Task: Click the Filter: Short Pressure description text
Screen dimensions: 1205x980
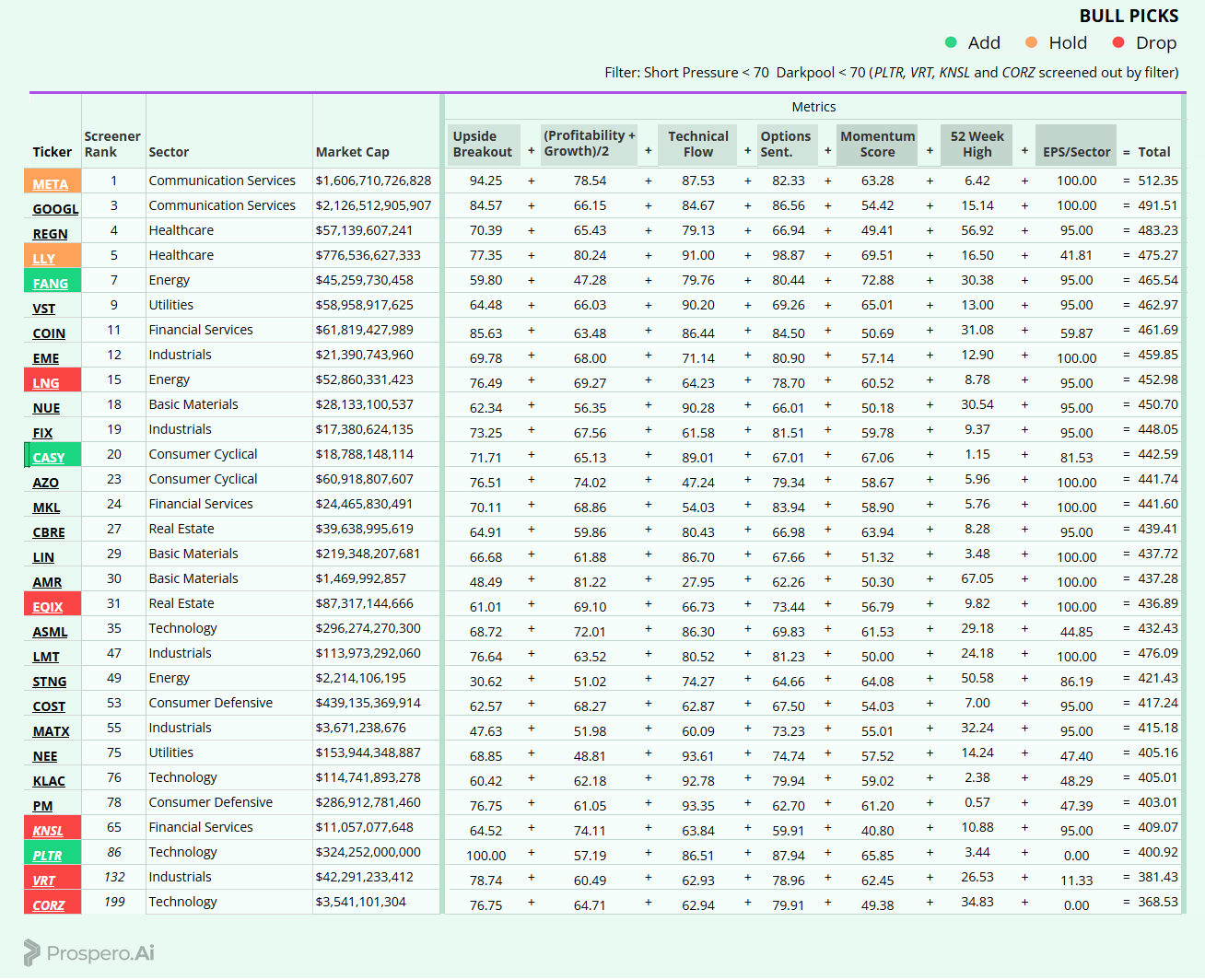Action: pyautogui.click(x=891, y=73)
